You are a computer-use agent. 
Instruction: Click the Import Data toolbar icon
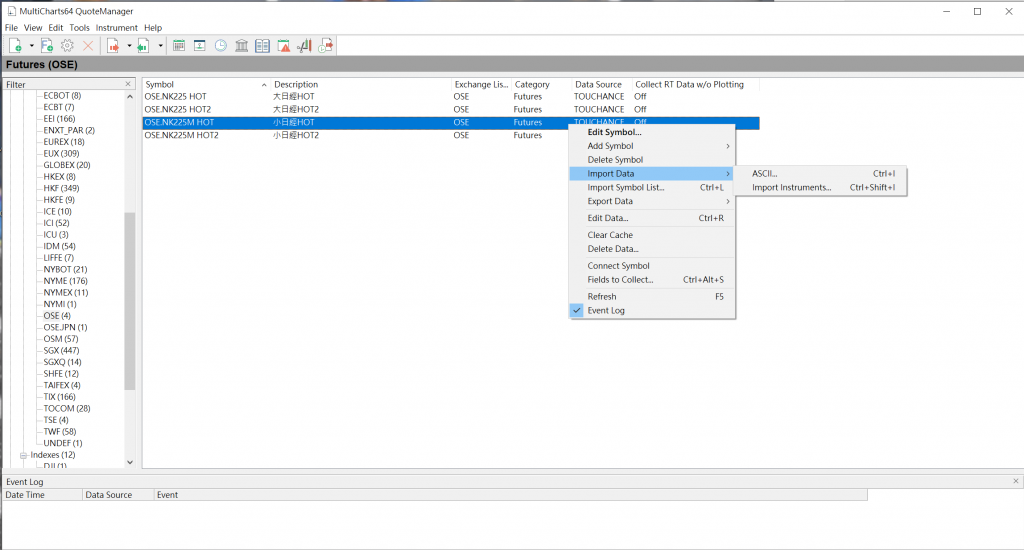tap(144, 46)
